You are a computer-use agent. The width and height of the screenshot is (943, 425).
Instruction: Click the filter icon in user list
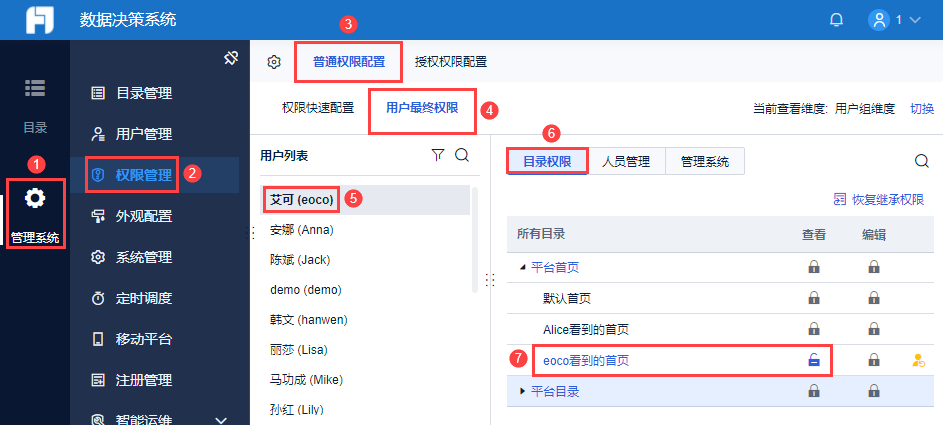pyautogui.click(x=437, y=155)
